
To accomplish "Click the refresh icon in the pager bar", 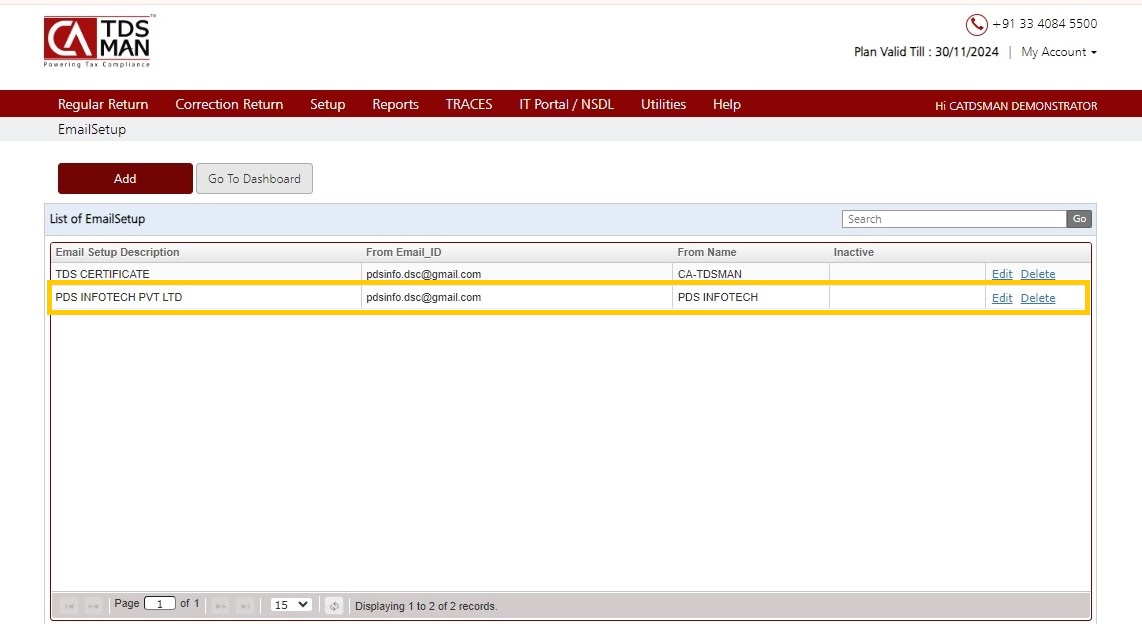I will click(x=334, y=606).
